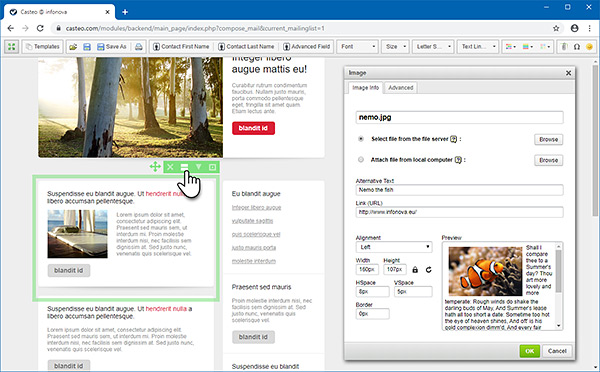Click the red 'blandit id' button
This screenshot has height=372, width=600.
[253, 128]
